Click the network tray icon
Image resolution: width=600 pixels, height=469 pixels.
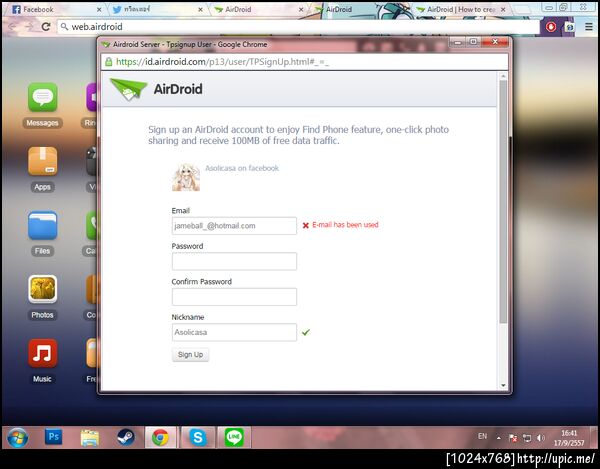point(527,438)
